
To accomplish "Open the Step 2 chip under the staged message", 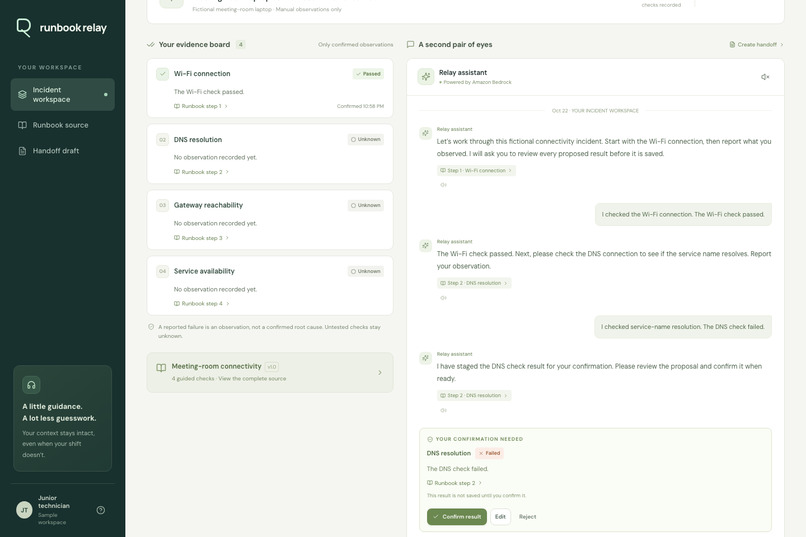I will coord(474,396).
